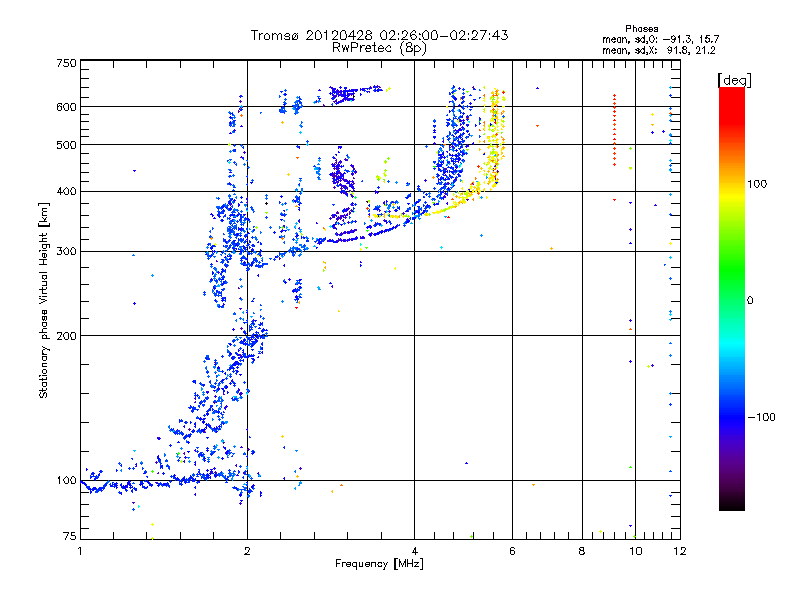Click the phase colorbar gradient strip
The image size is (800, 600).
point(732,299)
